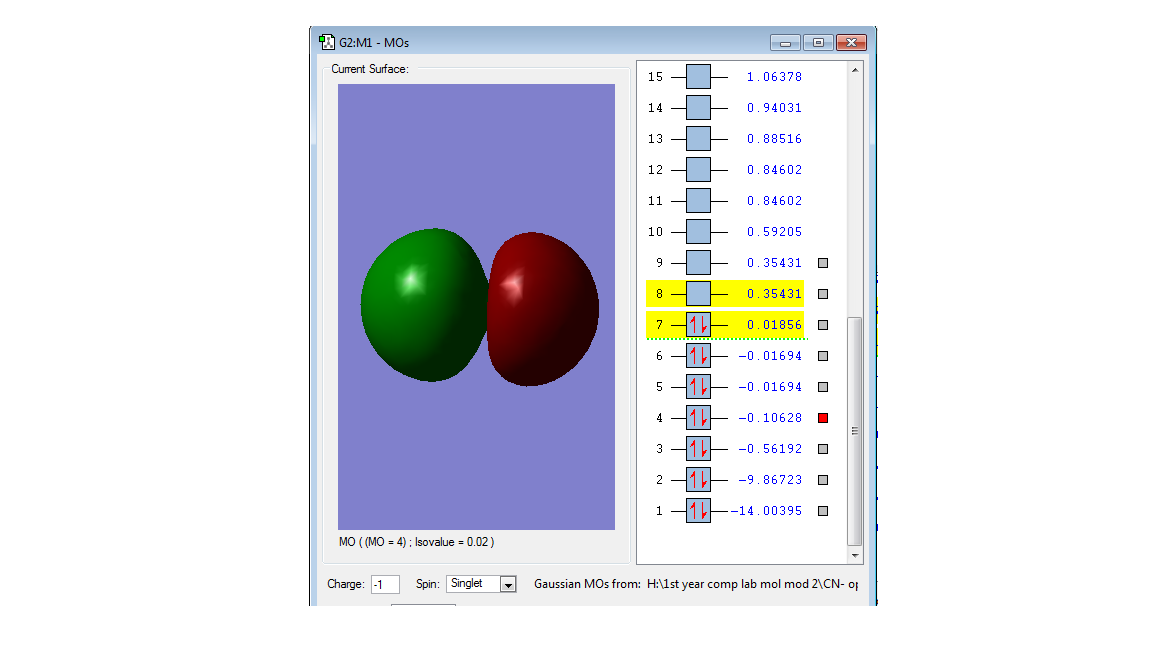
Task: Click energy value -14.00395
Action: coord(766,511)
